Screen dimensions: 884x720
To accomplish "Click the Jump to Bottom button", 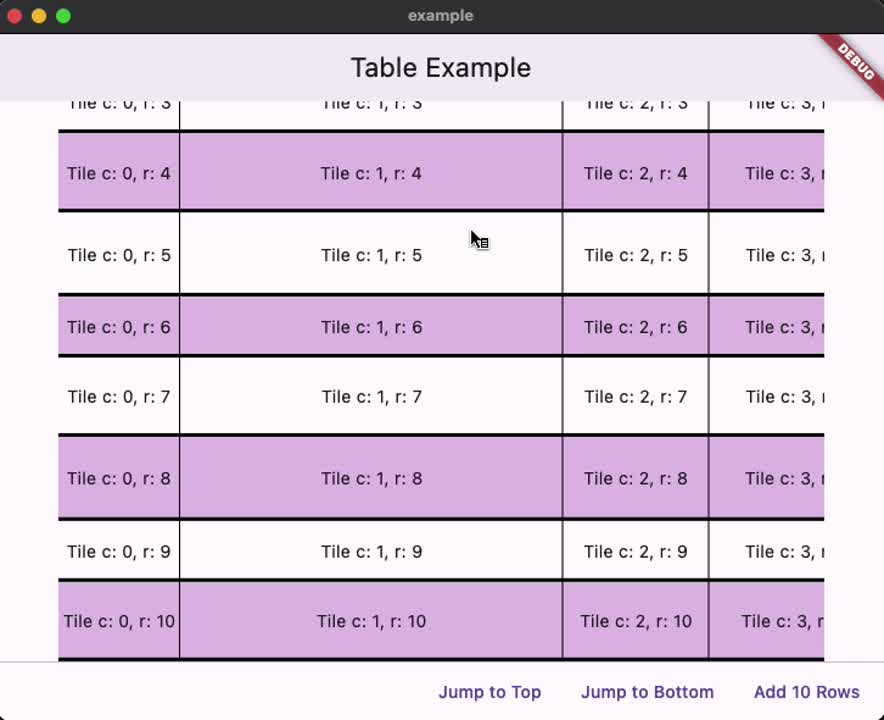I will (647, 692).
